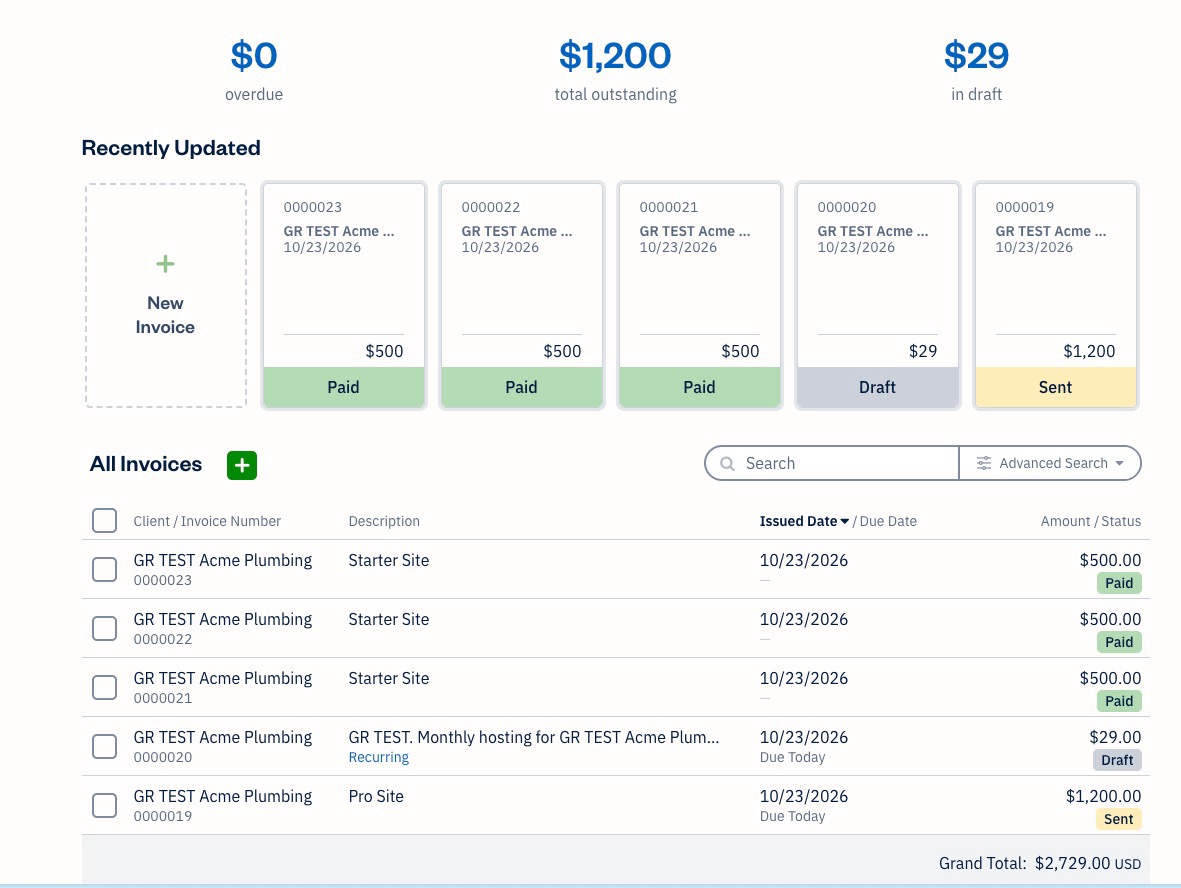Click the Paid badge on invoice 0000022 row
The width and height of the screenshot is (1181, 888).
coord(1118,642)
